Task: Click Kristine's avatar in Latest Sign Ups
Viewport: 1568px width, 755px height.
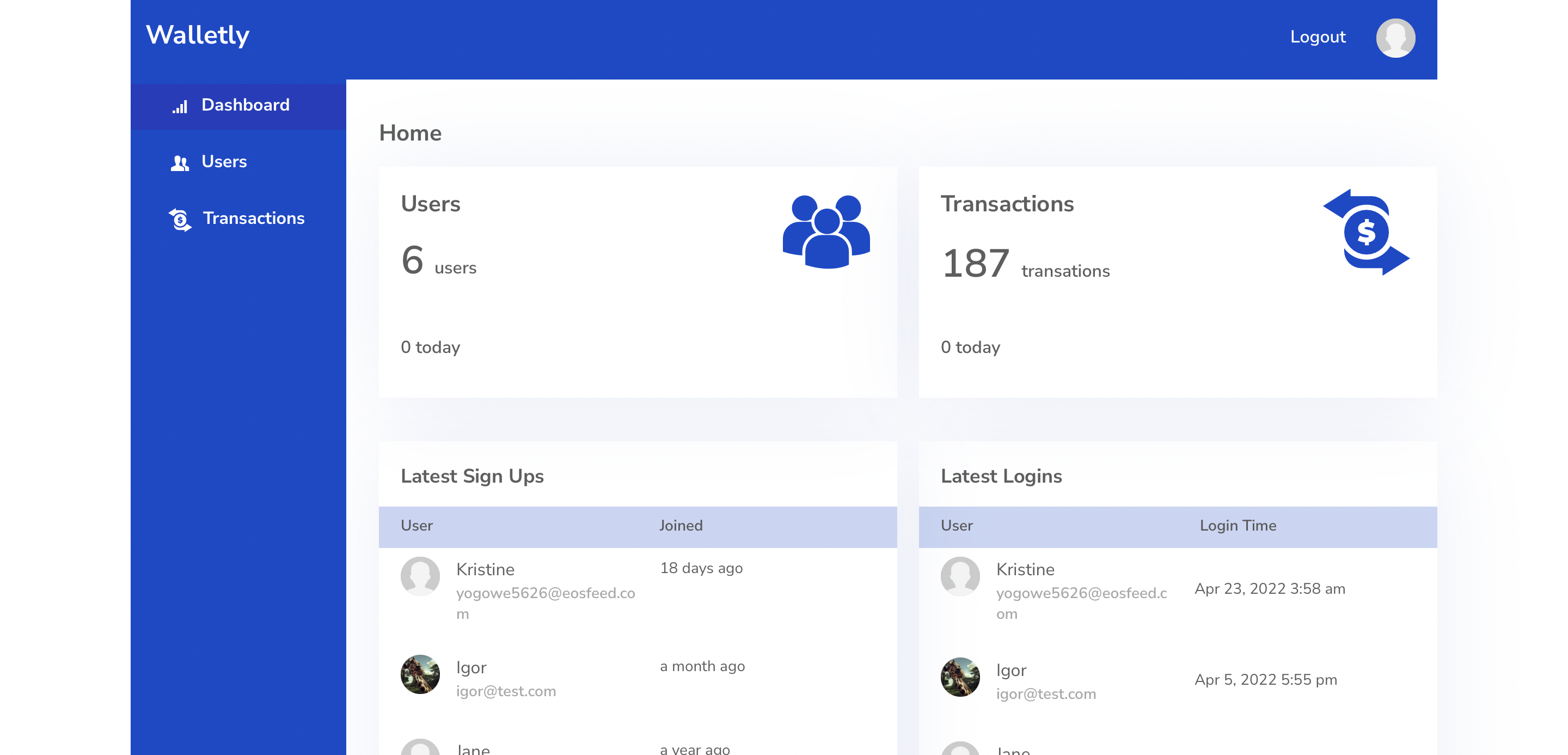Action: tap(420, 576)
